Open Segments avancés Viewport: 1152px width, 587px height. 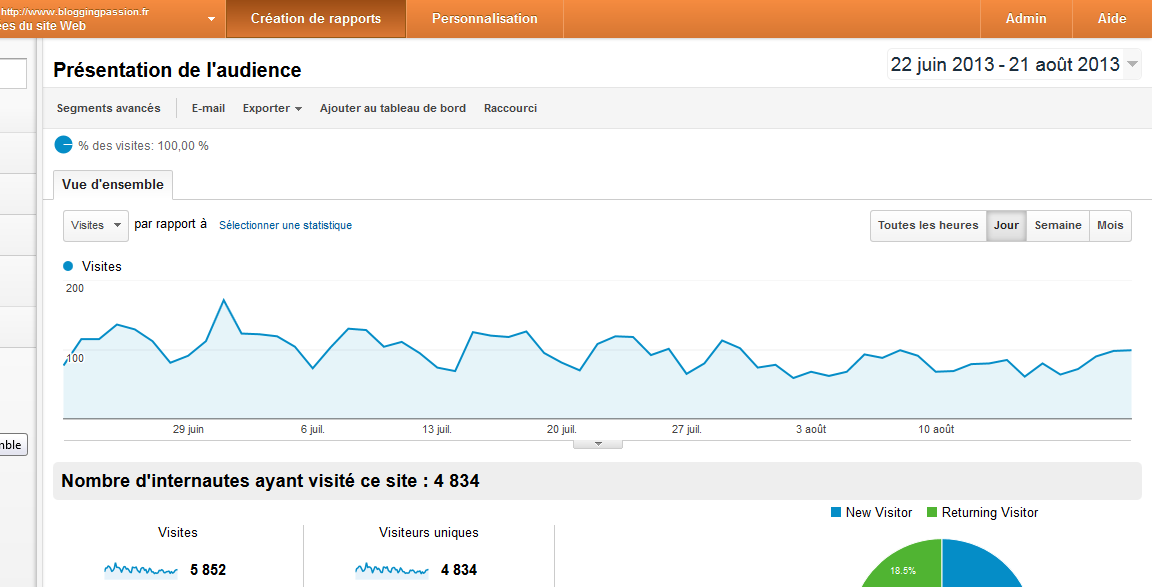click(x=109, y=108)
